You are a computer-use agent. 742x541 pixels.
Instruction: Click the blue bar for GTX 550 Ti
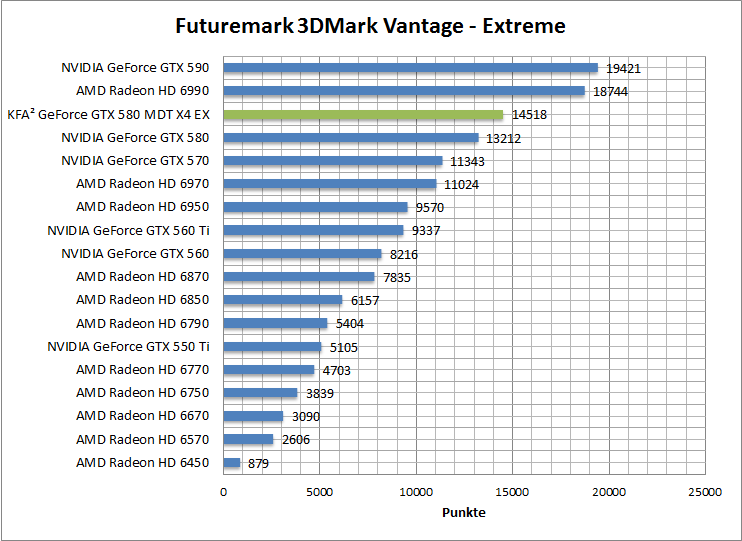point(272,346)
